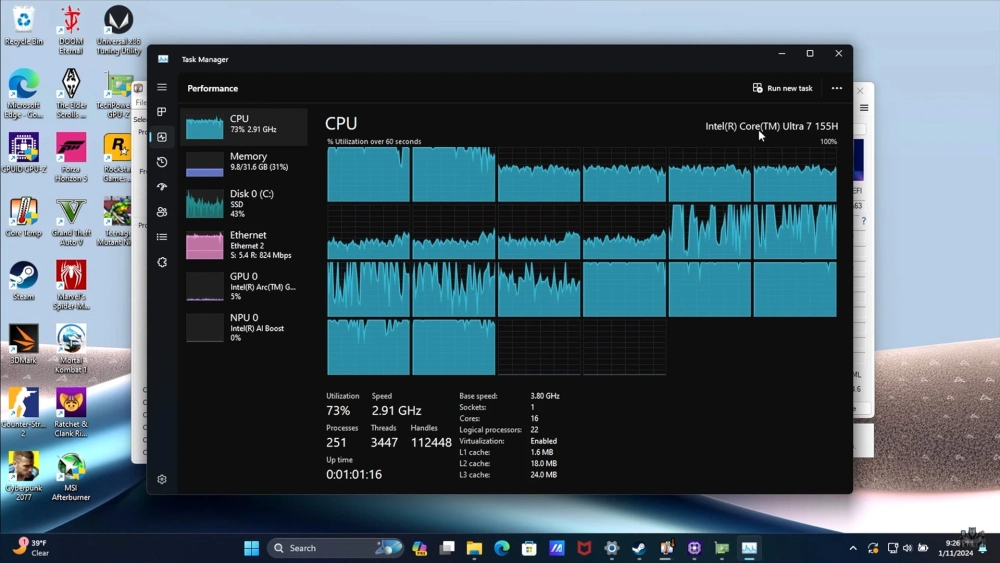Image resolution: width=1000 pixels, height=563 pixels.
Task: Show hidden system tray icons chevron
Action: 853,548
